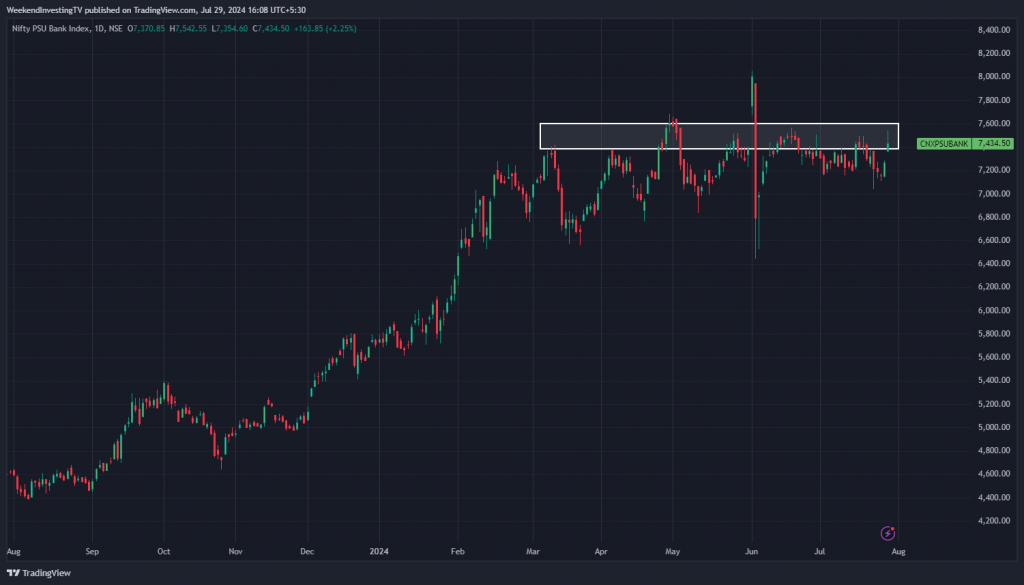Click the 1D interval in chart legend
1024x585 pixels.
98,28
